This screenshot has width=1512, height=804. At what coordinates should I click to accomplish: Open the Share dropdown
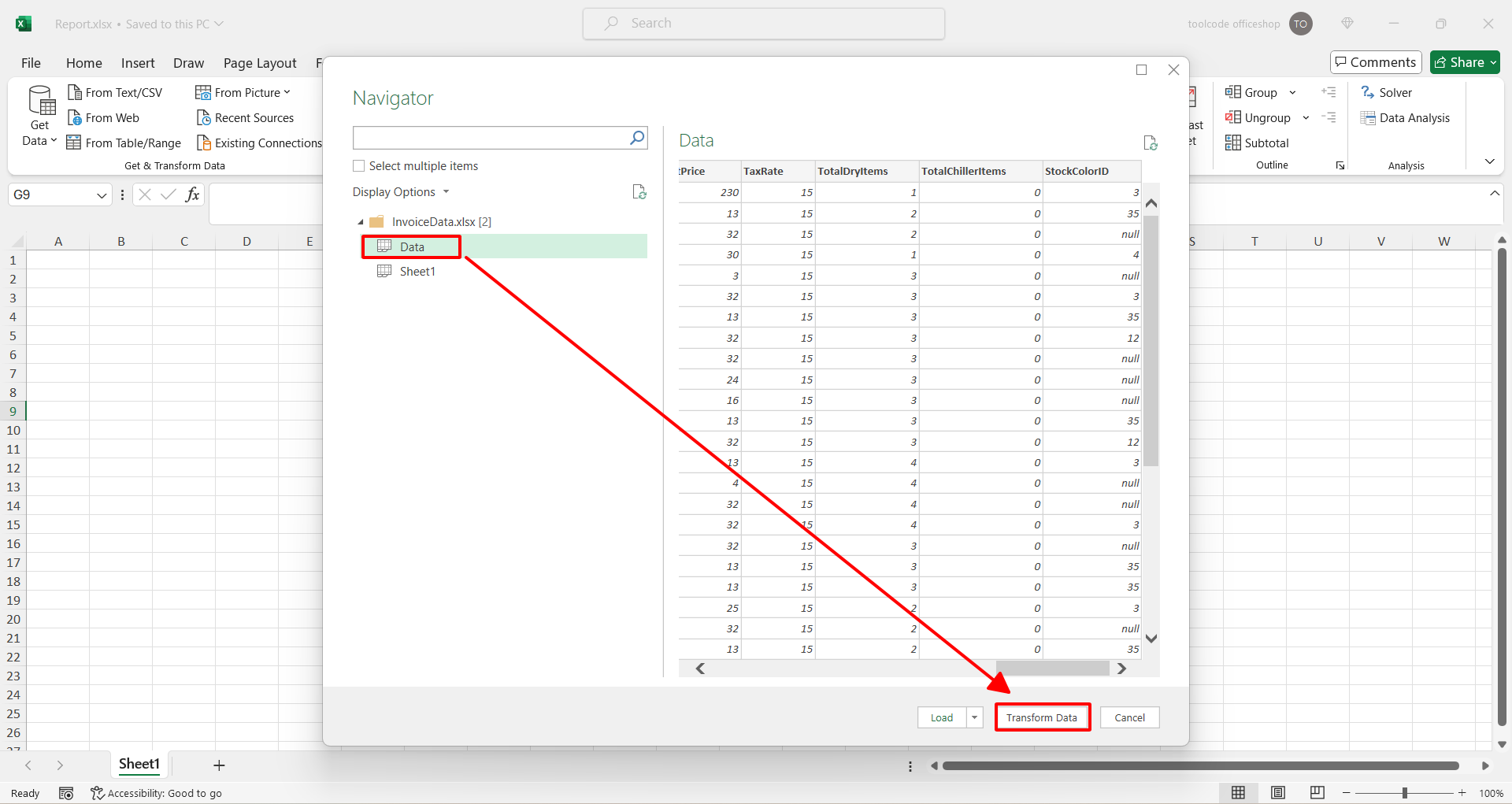pyautogui.click(x=1493, y=62)
